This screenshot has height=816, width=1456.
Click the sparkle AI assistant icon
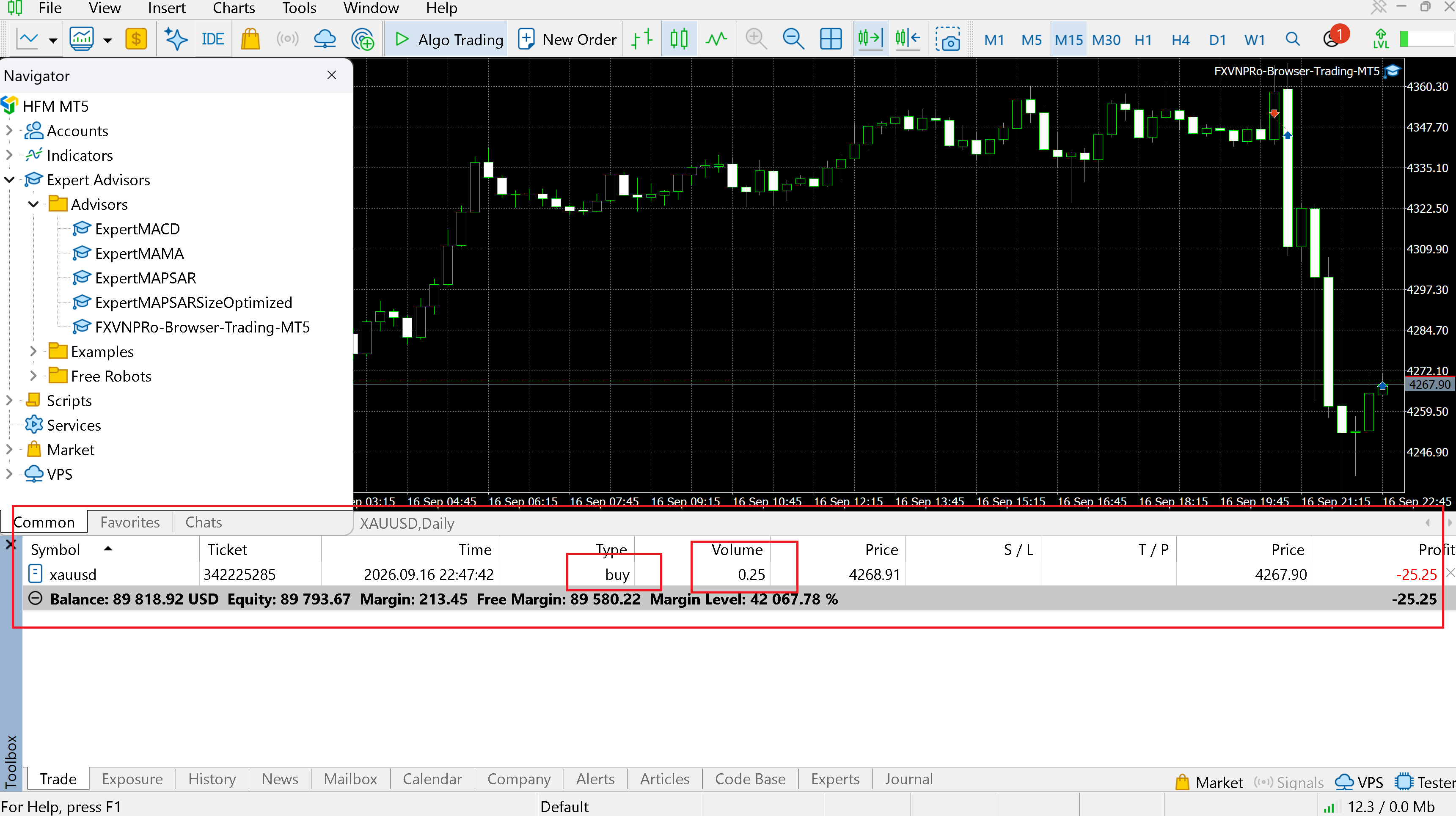click(x=176, y=40)
